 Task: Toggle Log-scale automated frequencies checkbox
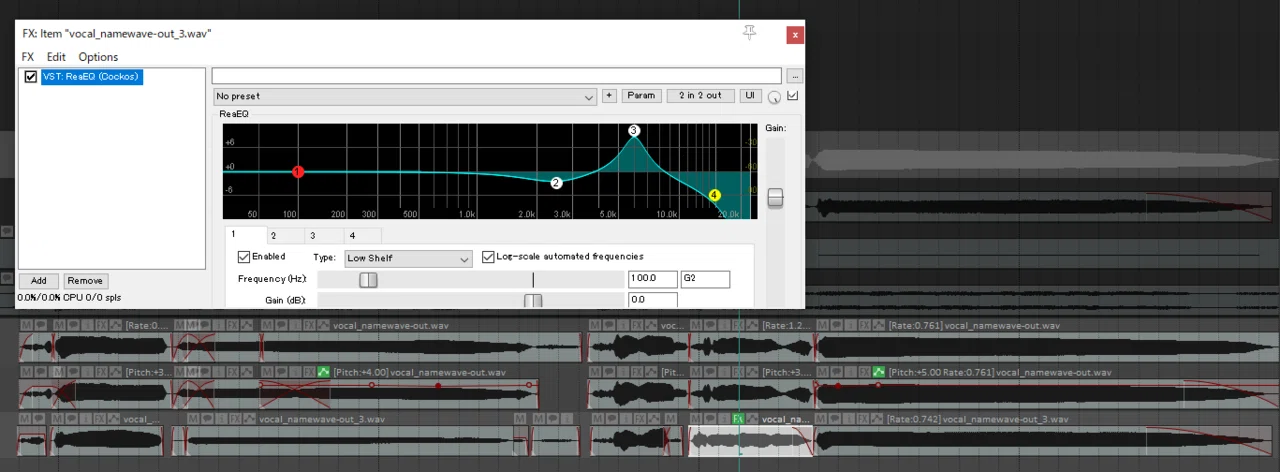click(x=488, y=257)
